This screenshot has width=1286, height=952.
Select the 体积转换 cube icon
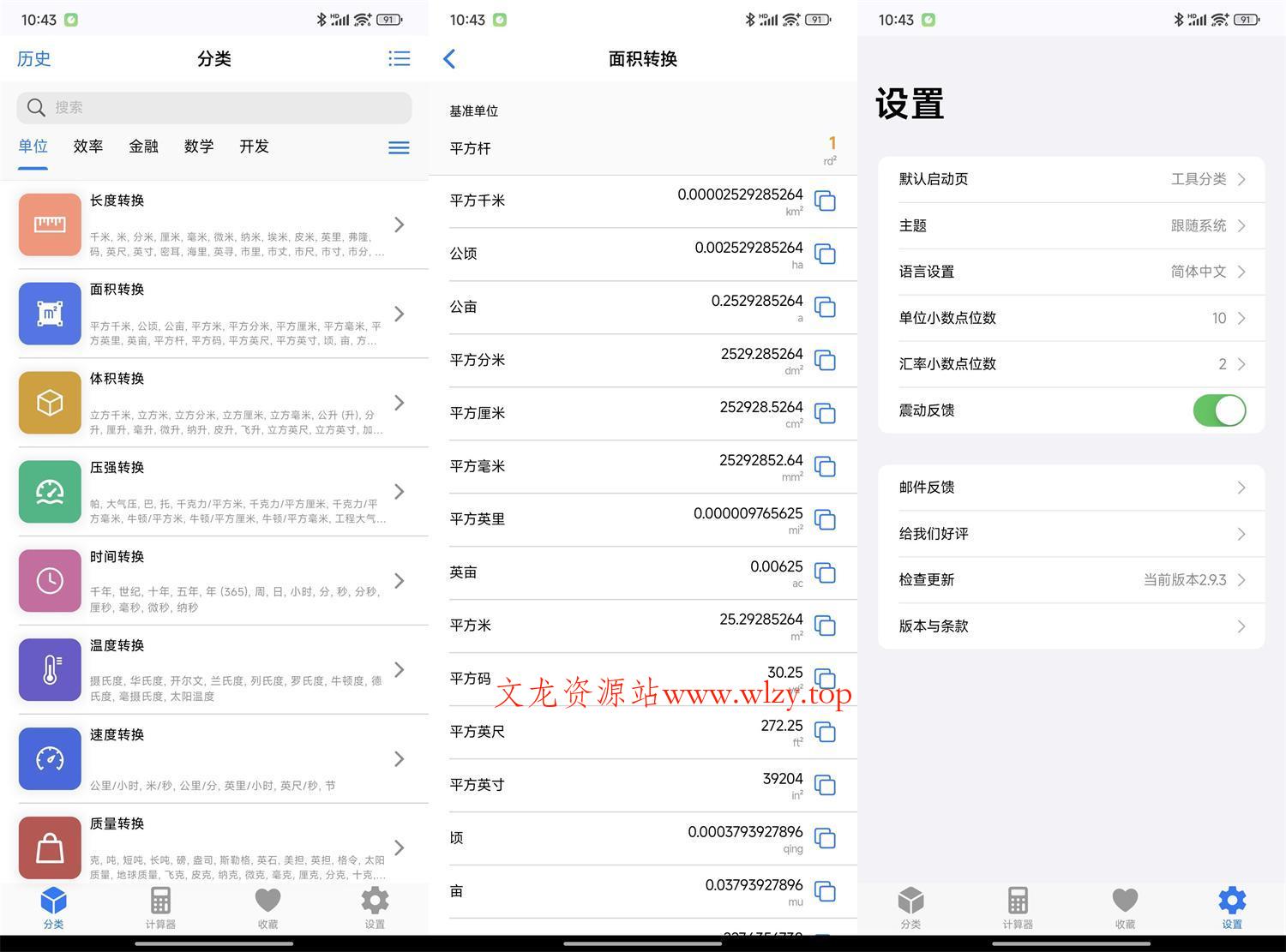coord(49,403)
